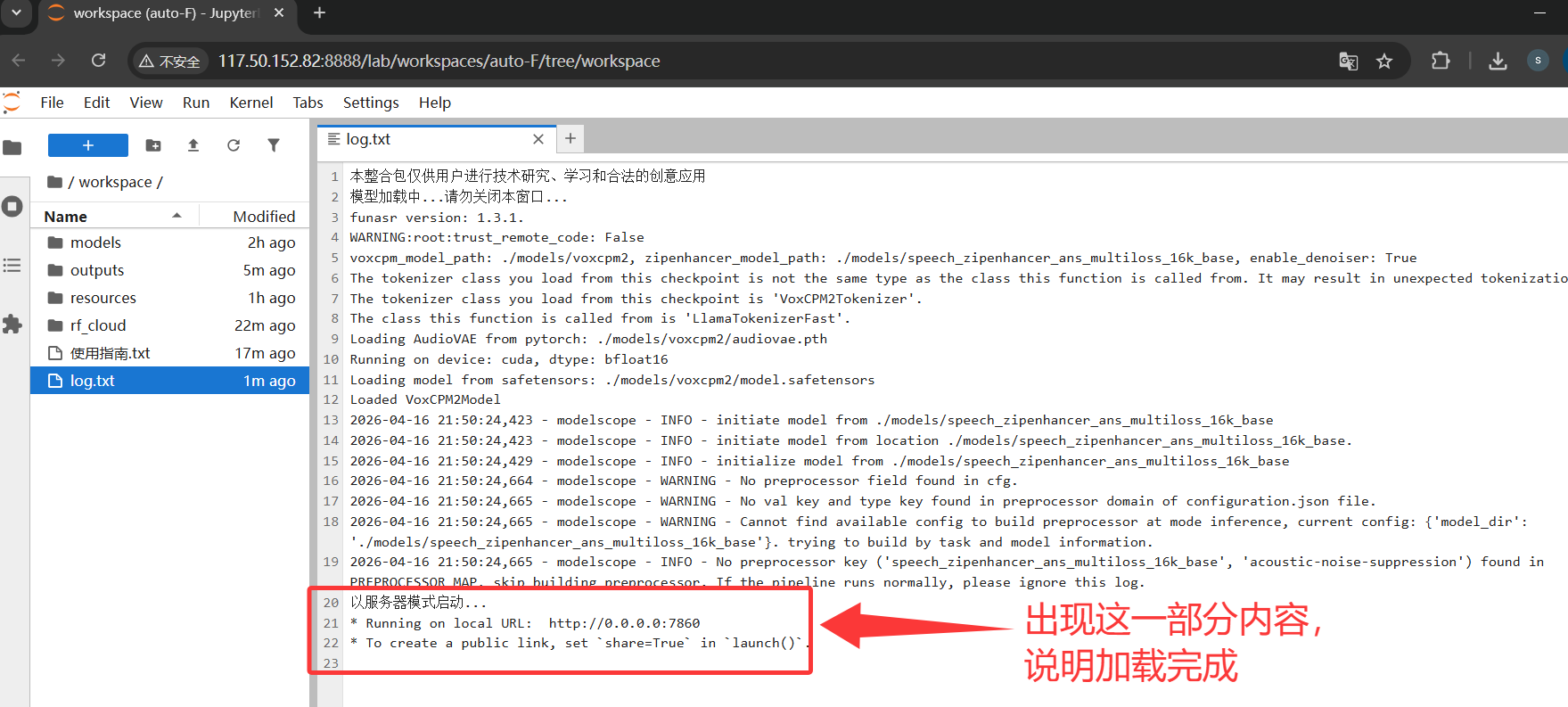Open the Running Terminals and Kernels sidebar

pyautogui.click(x=12, y=207)
